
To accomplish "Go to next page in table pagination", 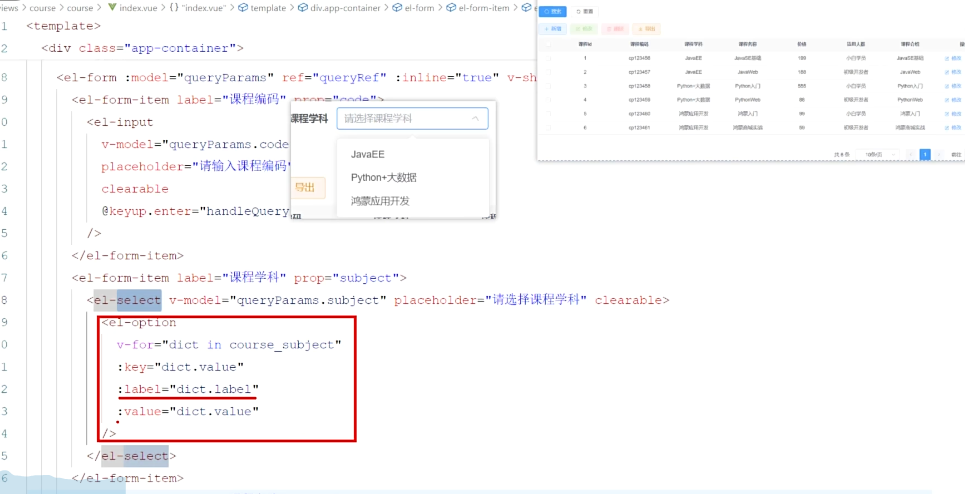I will [939, 154].
